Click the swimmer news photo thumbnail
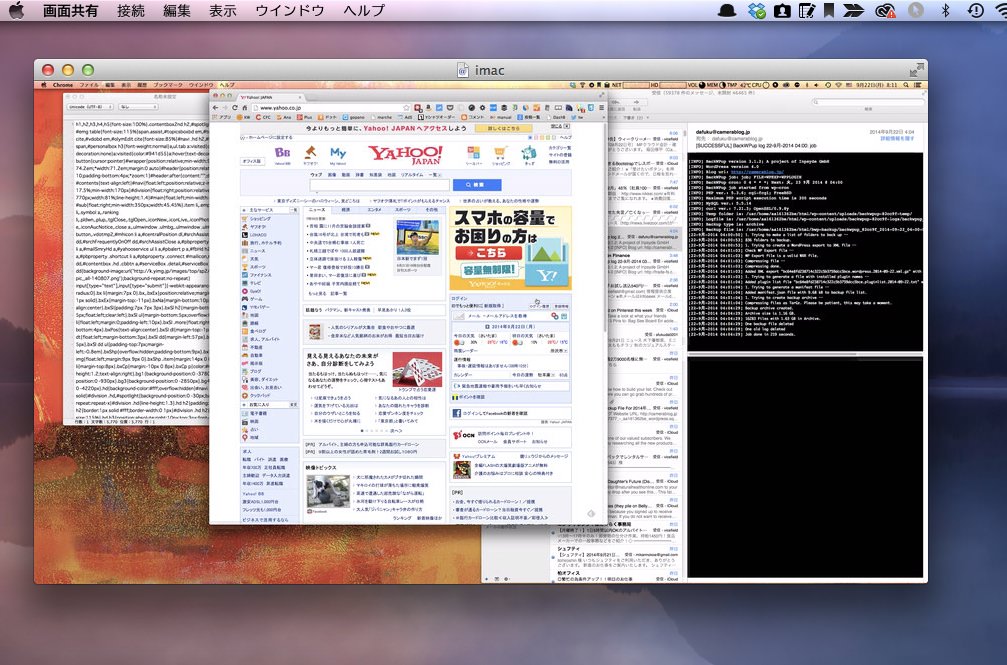This screenshot has width=1007, height=665. pos(417,237)
